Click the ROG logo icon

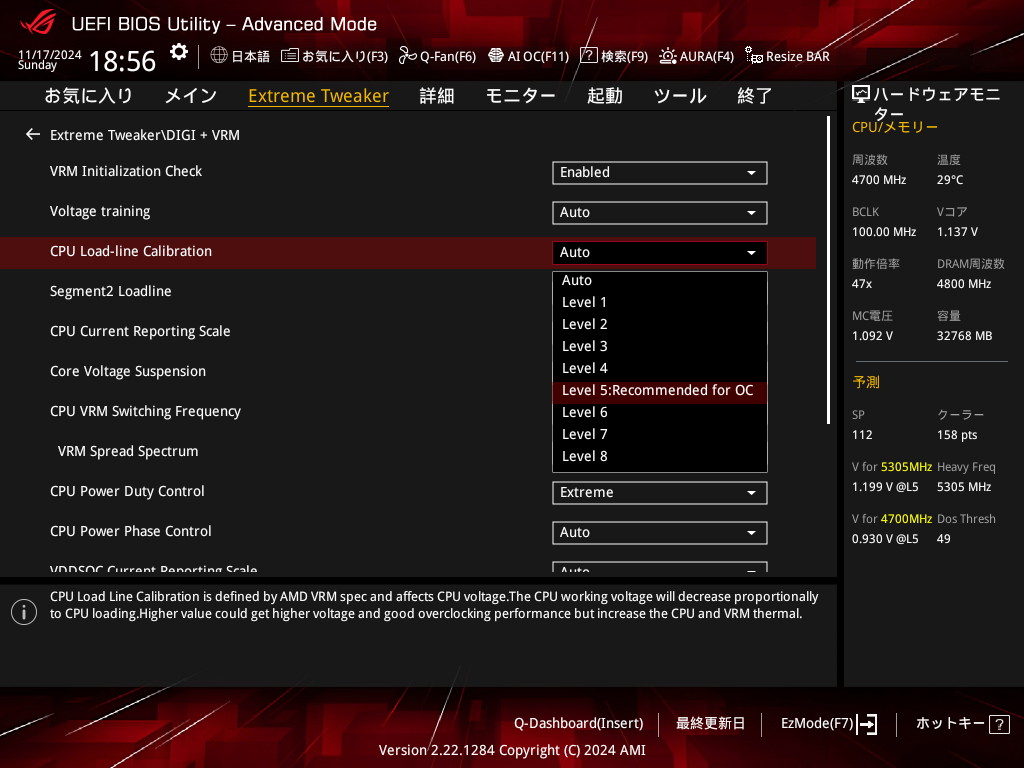[x=37, y=23]
